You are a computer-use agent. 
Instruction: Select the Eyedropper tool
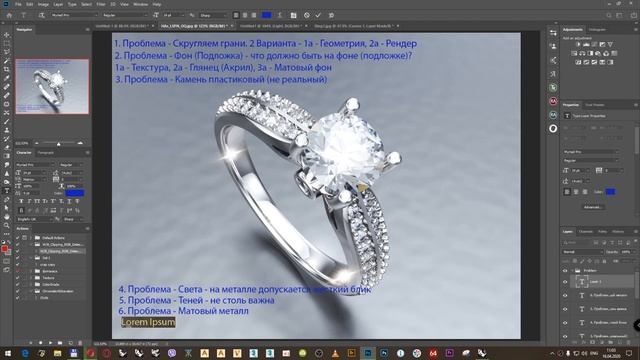[7, 78]
